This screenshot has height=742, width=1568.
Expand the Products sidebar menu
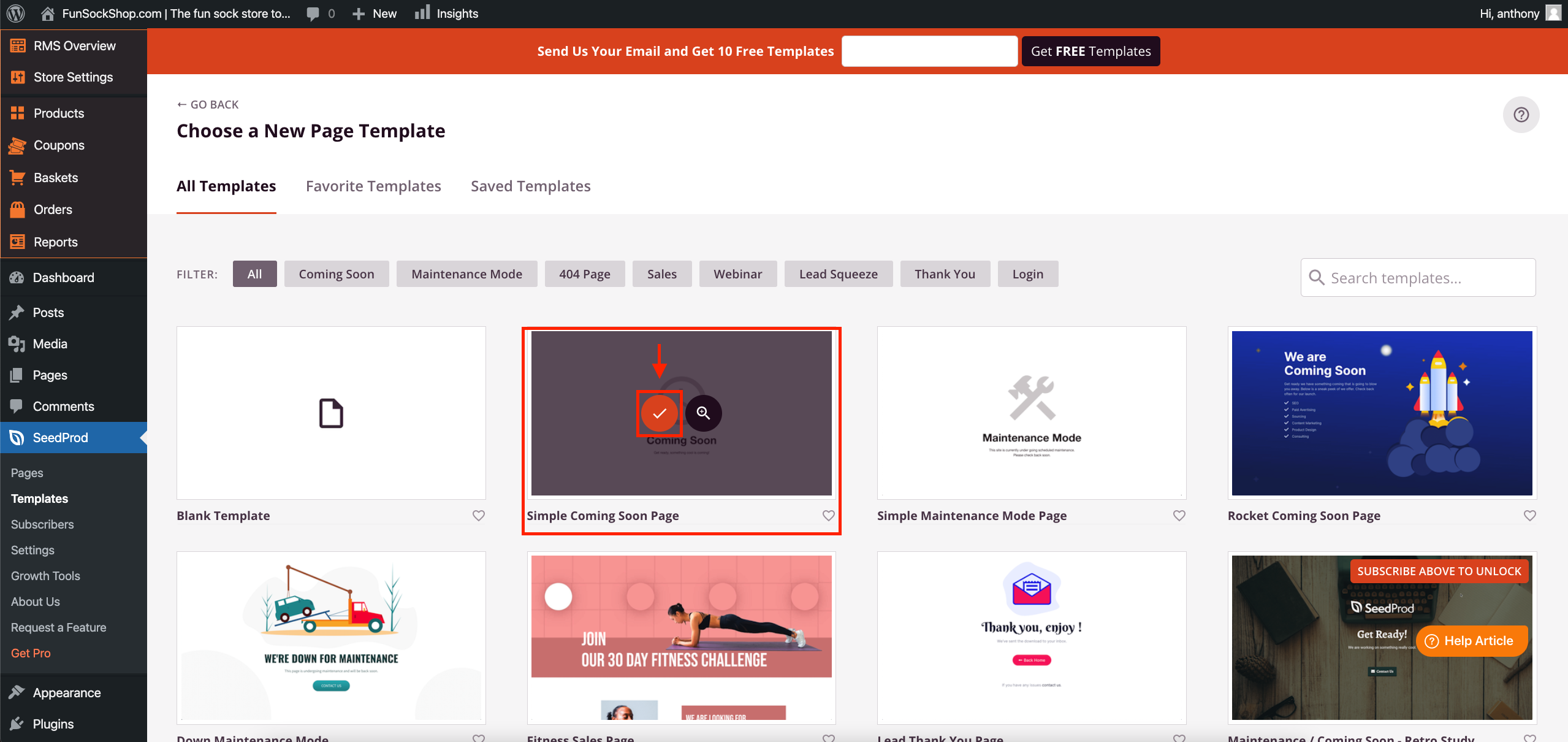tap(59, 113)
